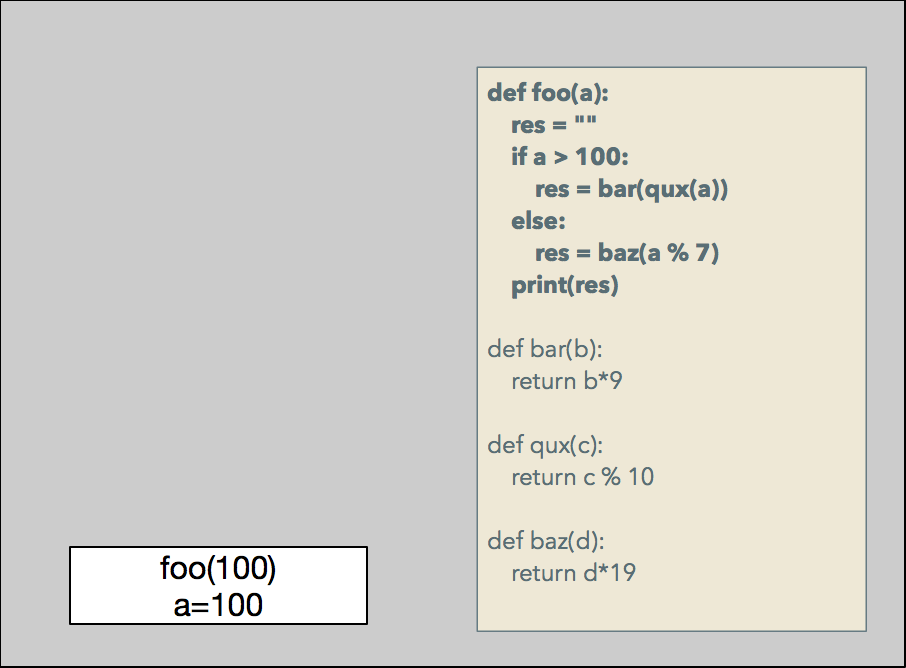Click the 'else:' keyword line
This screenshot has height=668, width=906.
coord(538,221)
